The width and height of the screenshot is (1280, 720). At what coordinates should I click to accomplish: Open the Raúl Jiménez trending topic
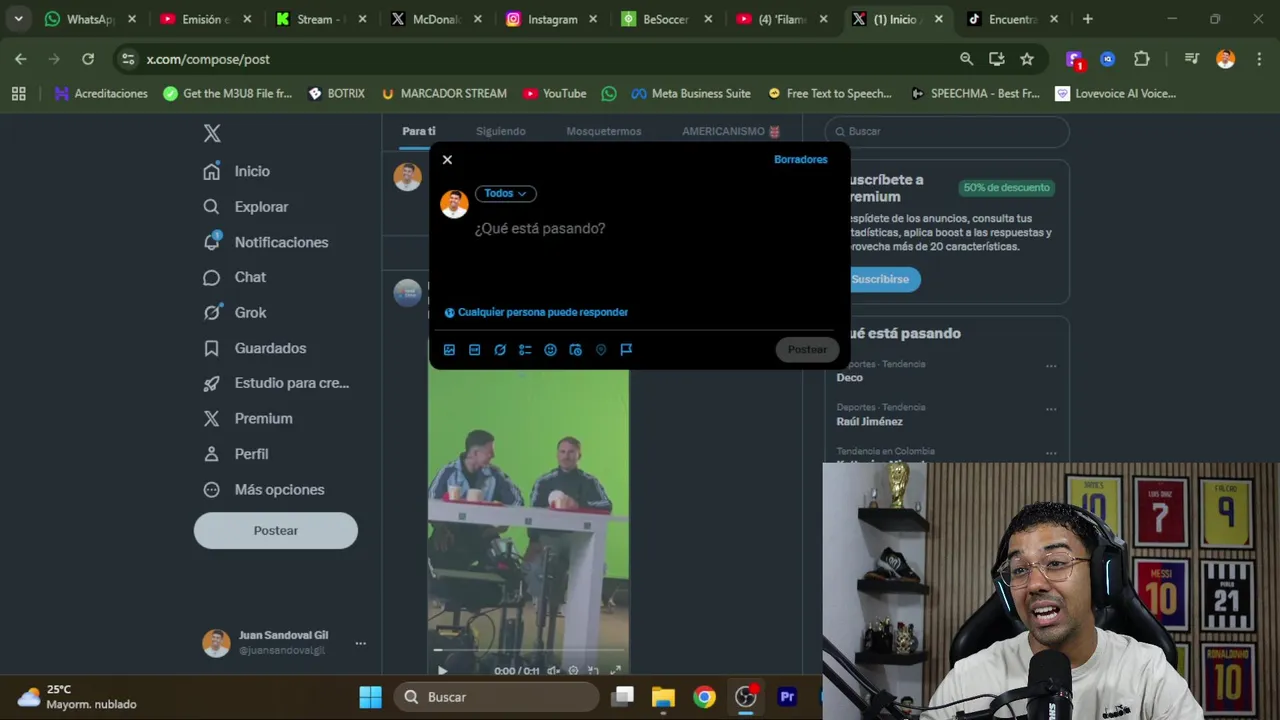coord(870,421)
